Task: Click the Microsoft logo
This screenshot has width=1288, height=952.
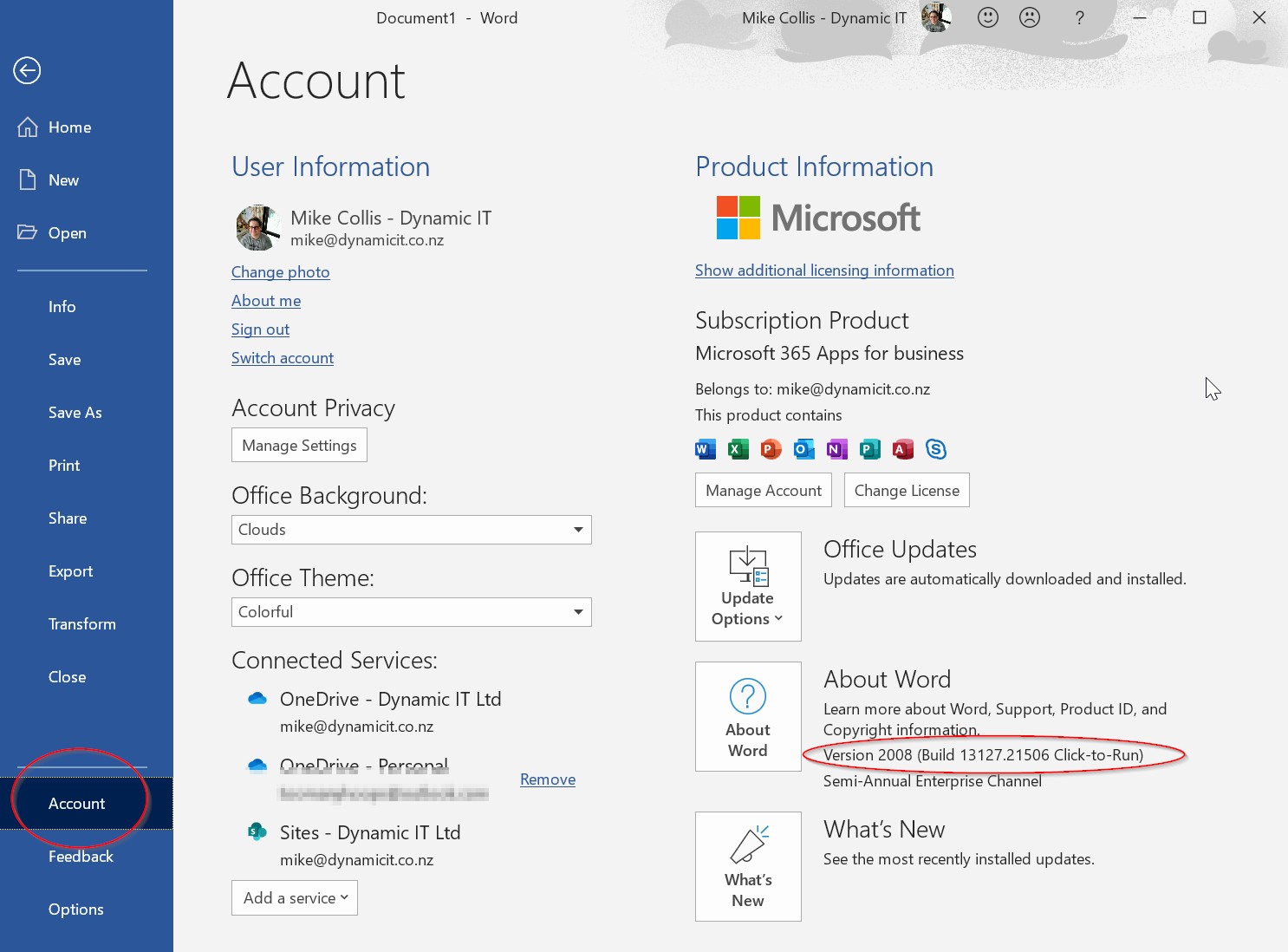Action: click(x=818, y=218)
